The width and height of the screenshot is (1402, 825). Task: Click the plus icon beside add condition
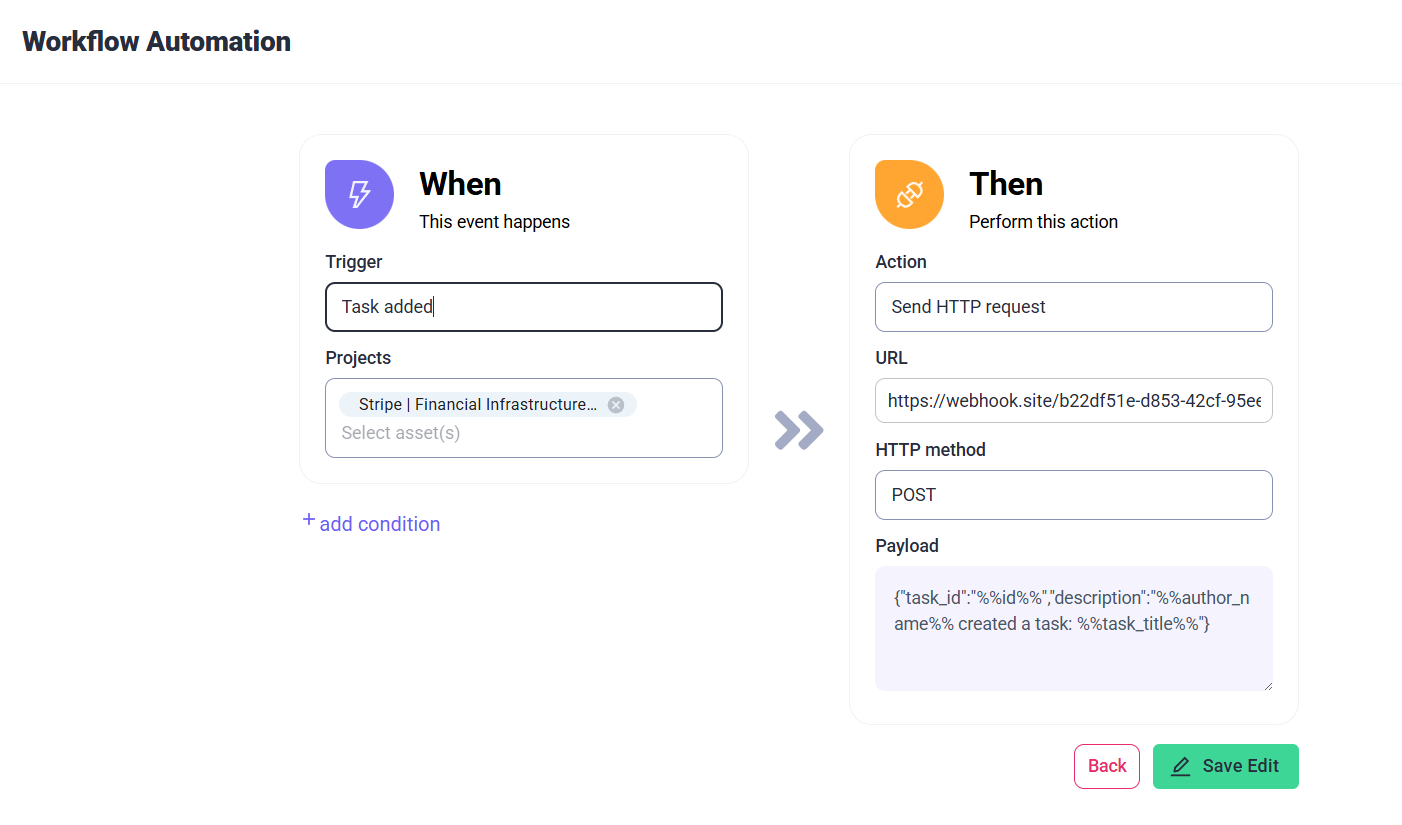click(309, 520)
